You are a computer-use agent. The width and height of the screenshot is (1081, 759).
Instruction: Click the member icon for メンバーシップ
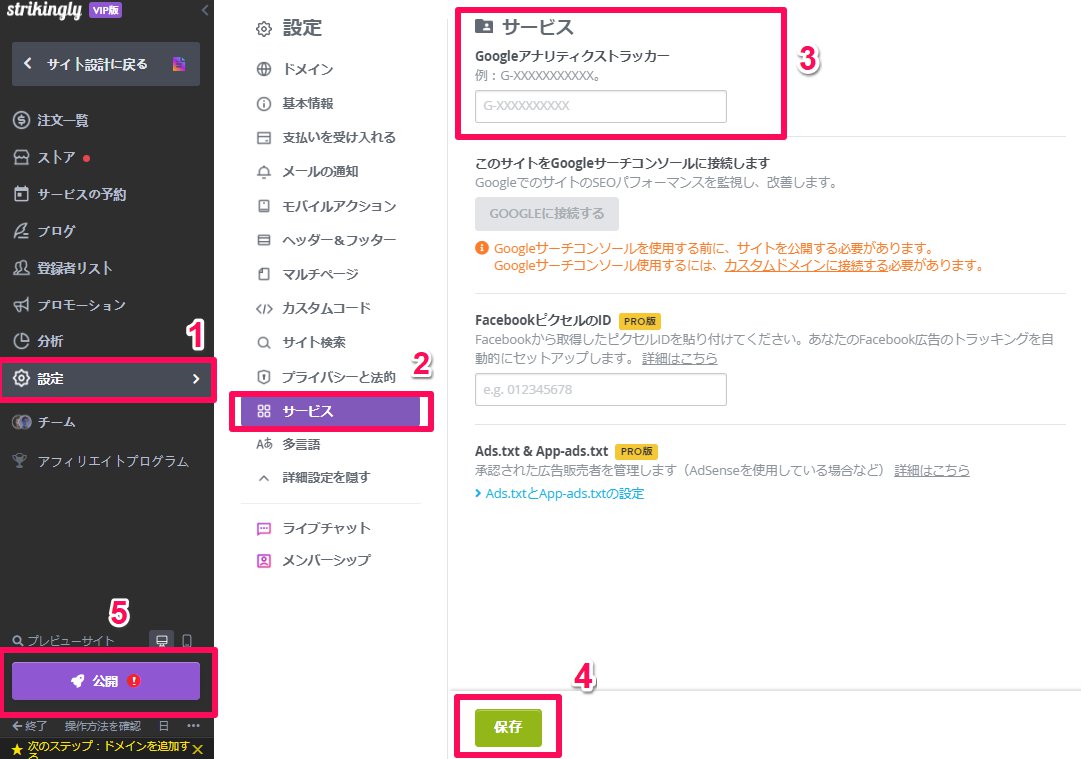pos(264,560)
